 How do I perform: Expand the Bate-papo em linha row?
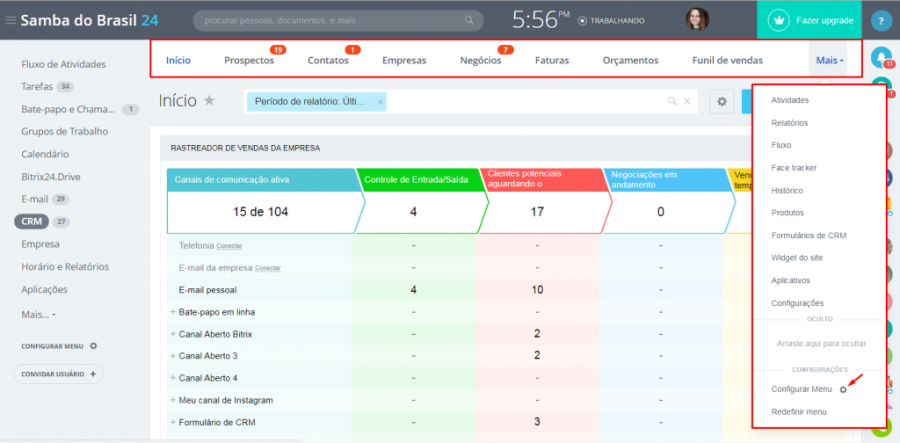tap(173, 312)
